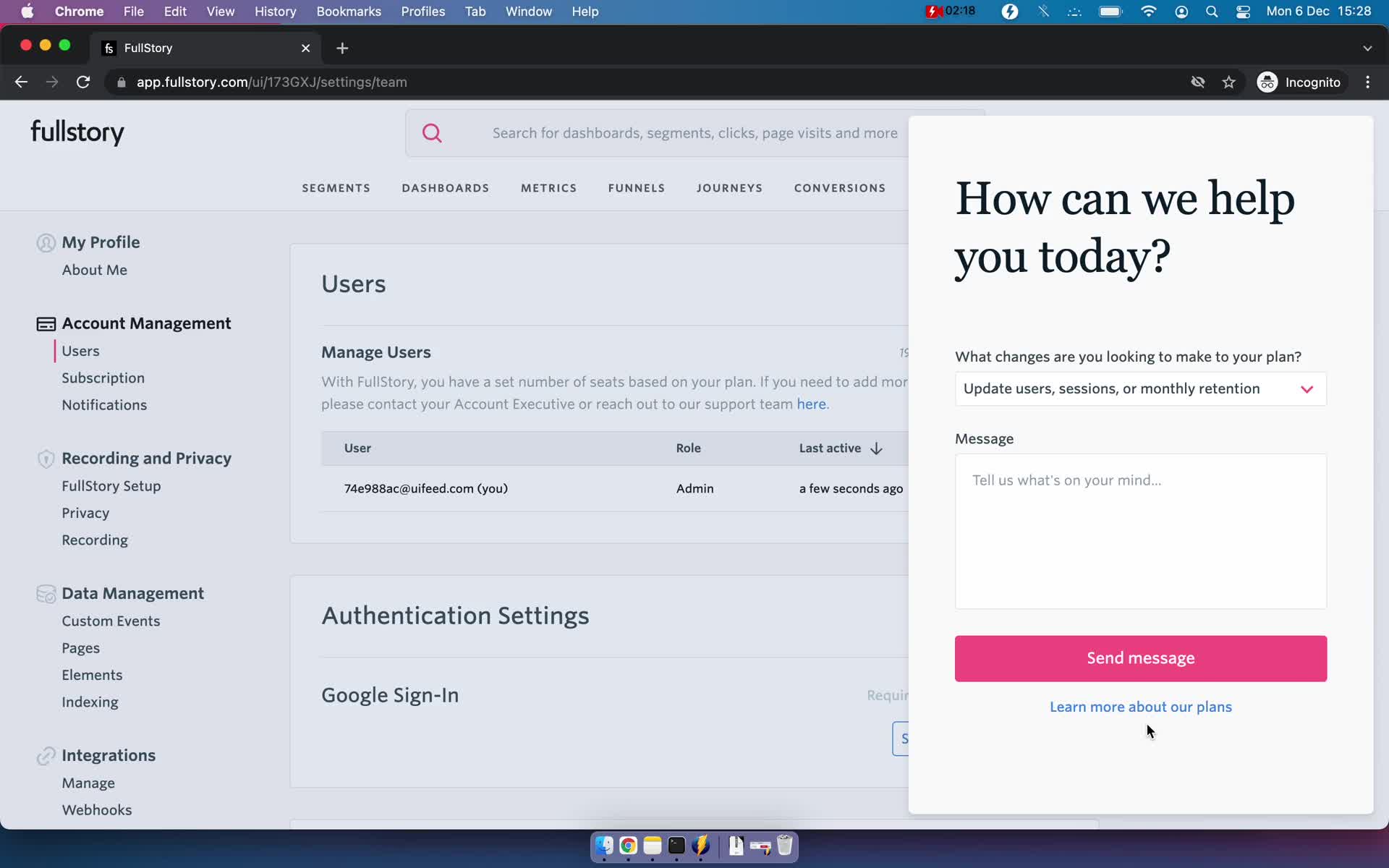Open Custom Events settings

pyautogui.click(x=111, y=621)
